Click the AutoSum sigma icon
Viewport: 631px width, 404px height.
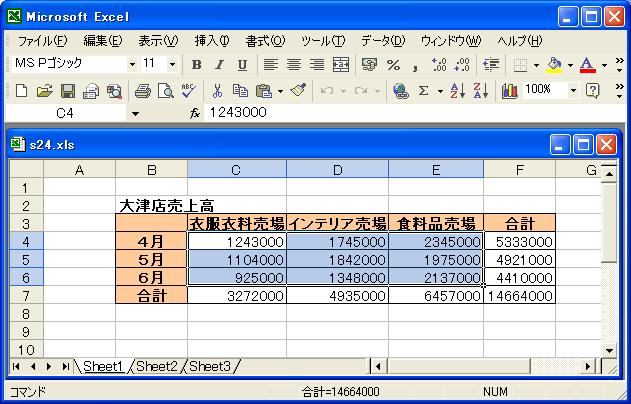(423, 91)
